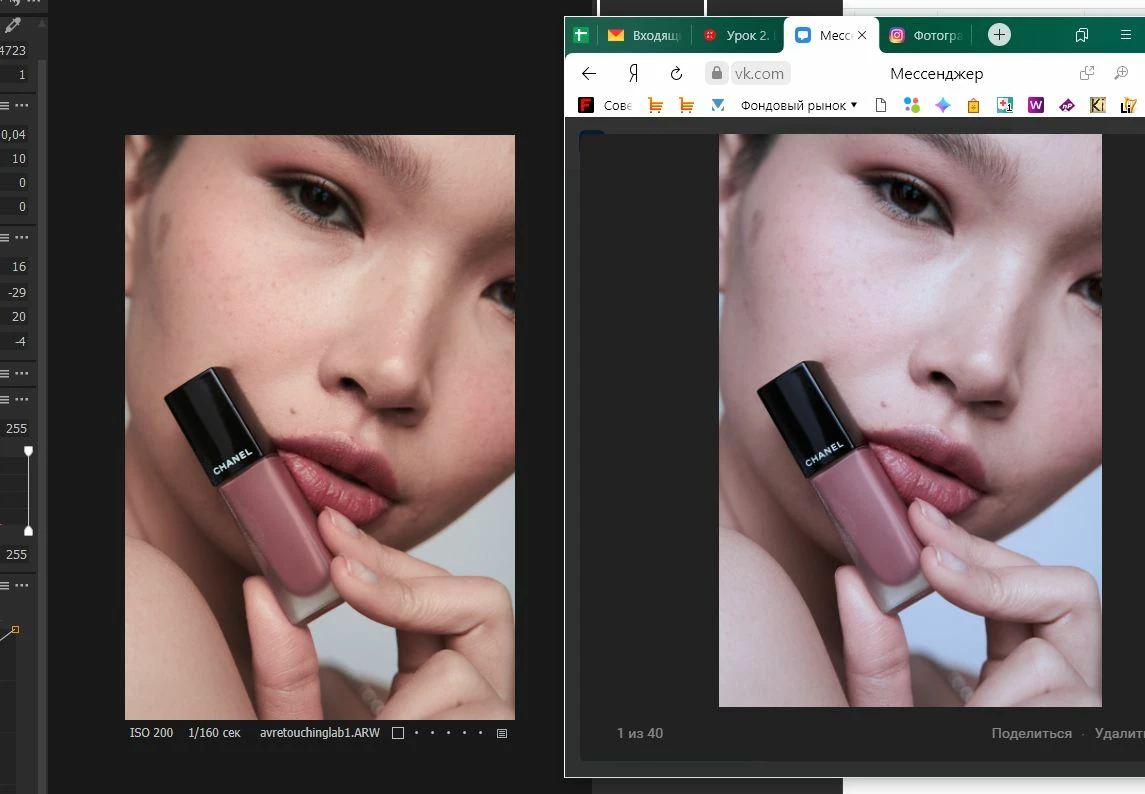This screenshot has width=1145, height=794.
Task: Click the metadata list icon beside avretouchinglab1.ARW
Action: (x=502, y=733)
